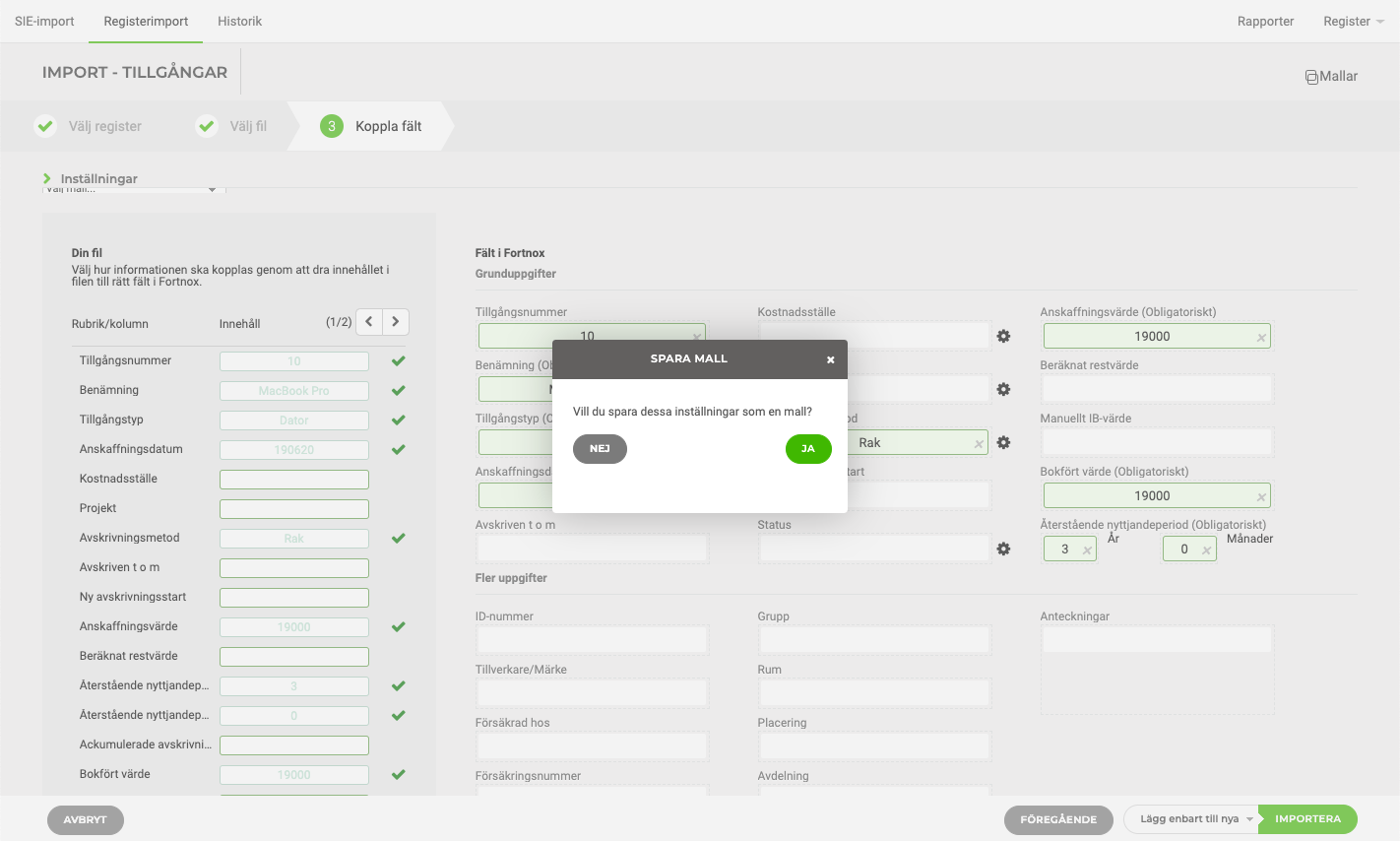Click the Rum field
Screen dimensions: 1400x841
(x=874, y=693)
